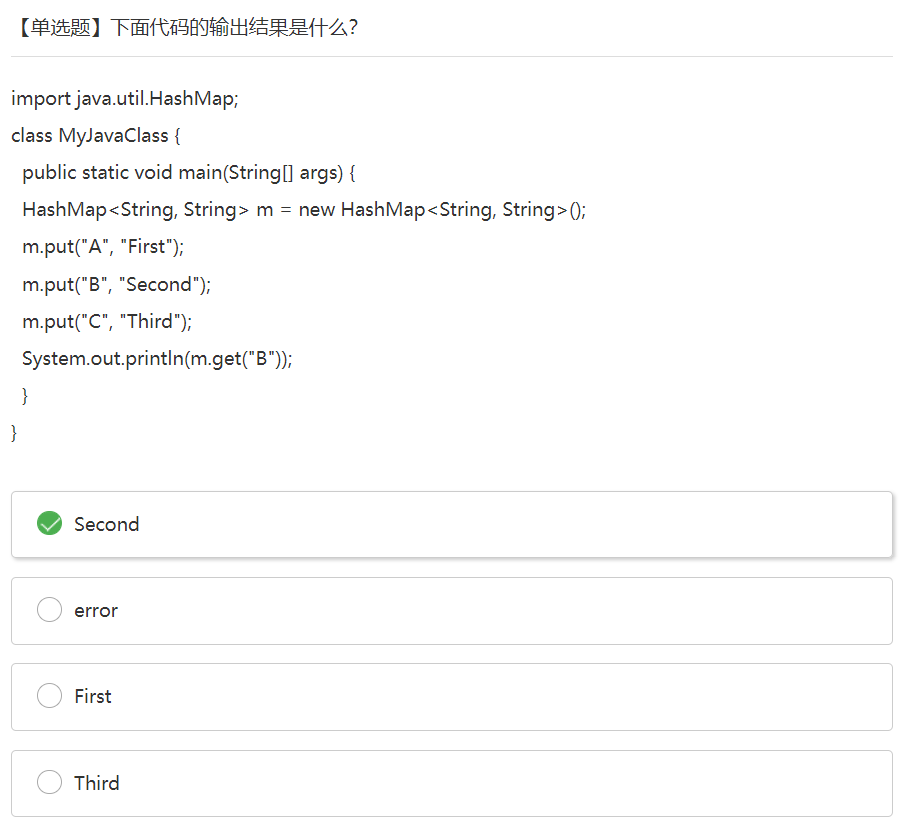This screenshot has width=906, height=834.
Task: Click the "Second" answer text label
Action: pyautogui.click(x=106, y=524)
